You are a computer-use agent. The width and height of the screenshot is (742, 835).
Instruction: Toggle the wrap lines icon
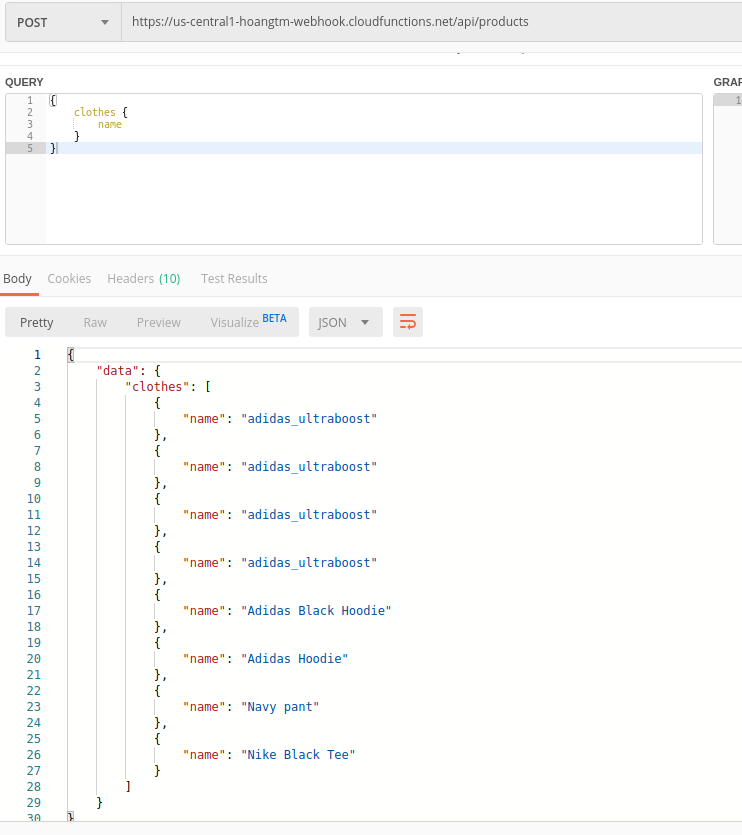click(407, 322)
